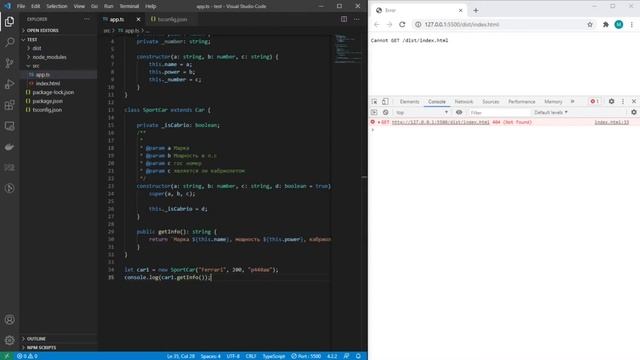Switch to the tsconfig.json editor tab
Viewport: 640px width, 360px height.
(x=172, y=19)
